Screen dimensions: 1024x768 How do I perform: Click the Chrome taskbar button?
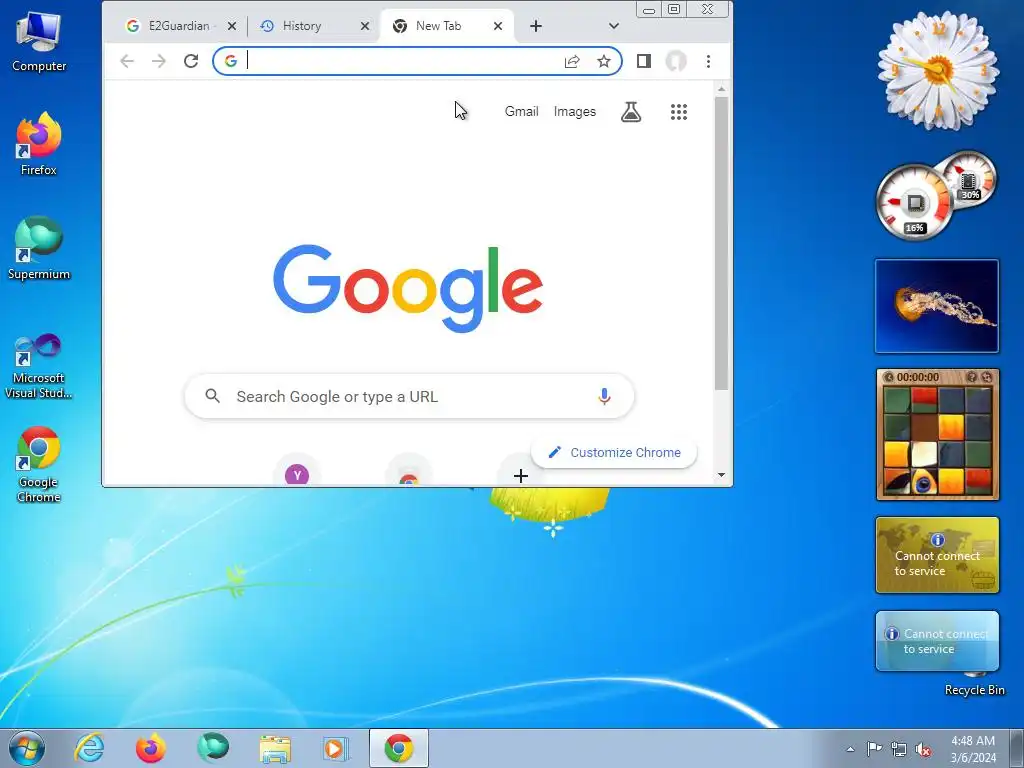point(399,748)
